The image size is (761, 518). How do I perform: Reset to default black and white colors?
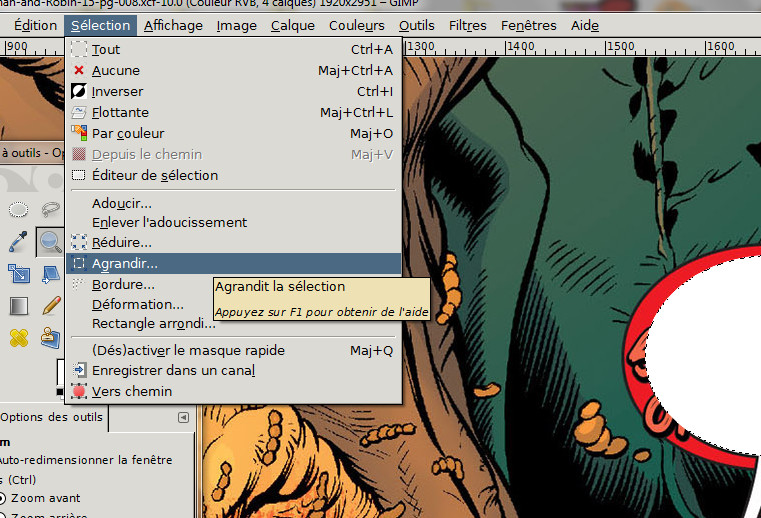coord(60,391)
